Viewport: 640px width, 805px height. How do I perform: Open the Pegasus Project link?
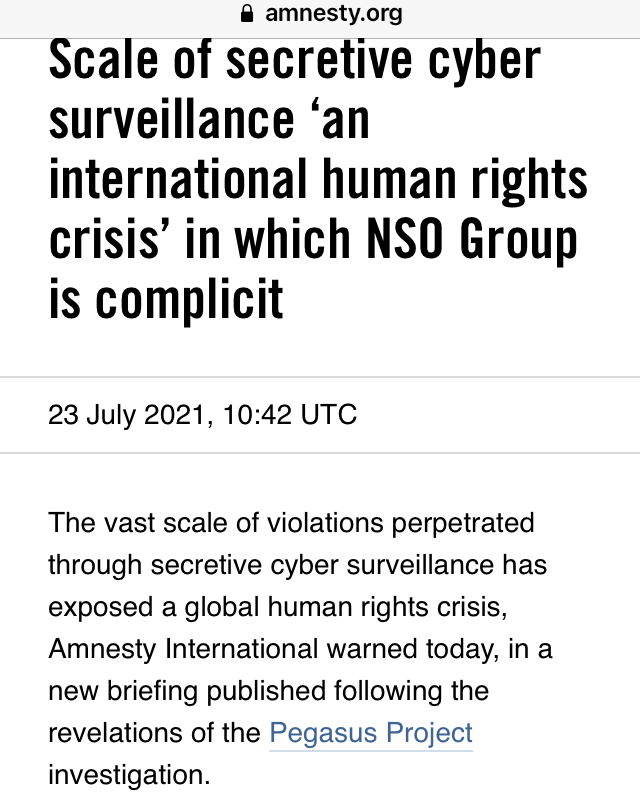[x=371, y=733]
